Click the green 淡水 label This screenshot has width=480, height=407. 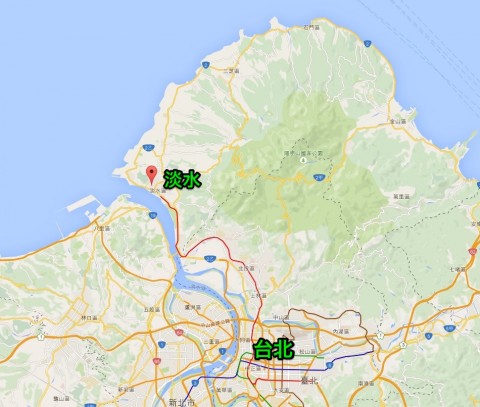[182, 179]
